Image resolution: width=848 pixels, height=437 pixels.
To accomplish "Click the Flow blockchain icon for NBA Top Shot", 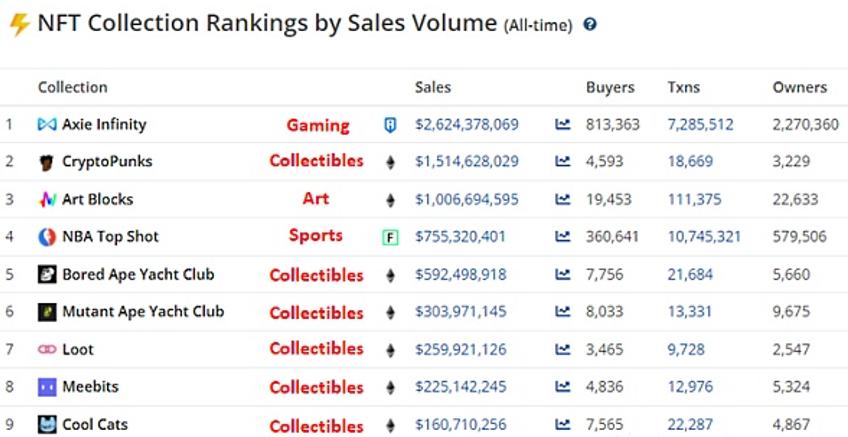I will click(x=390, y=237).
